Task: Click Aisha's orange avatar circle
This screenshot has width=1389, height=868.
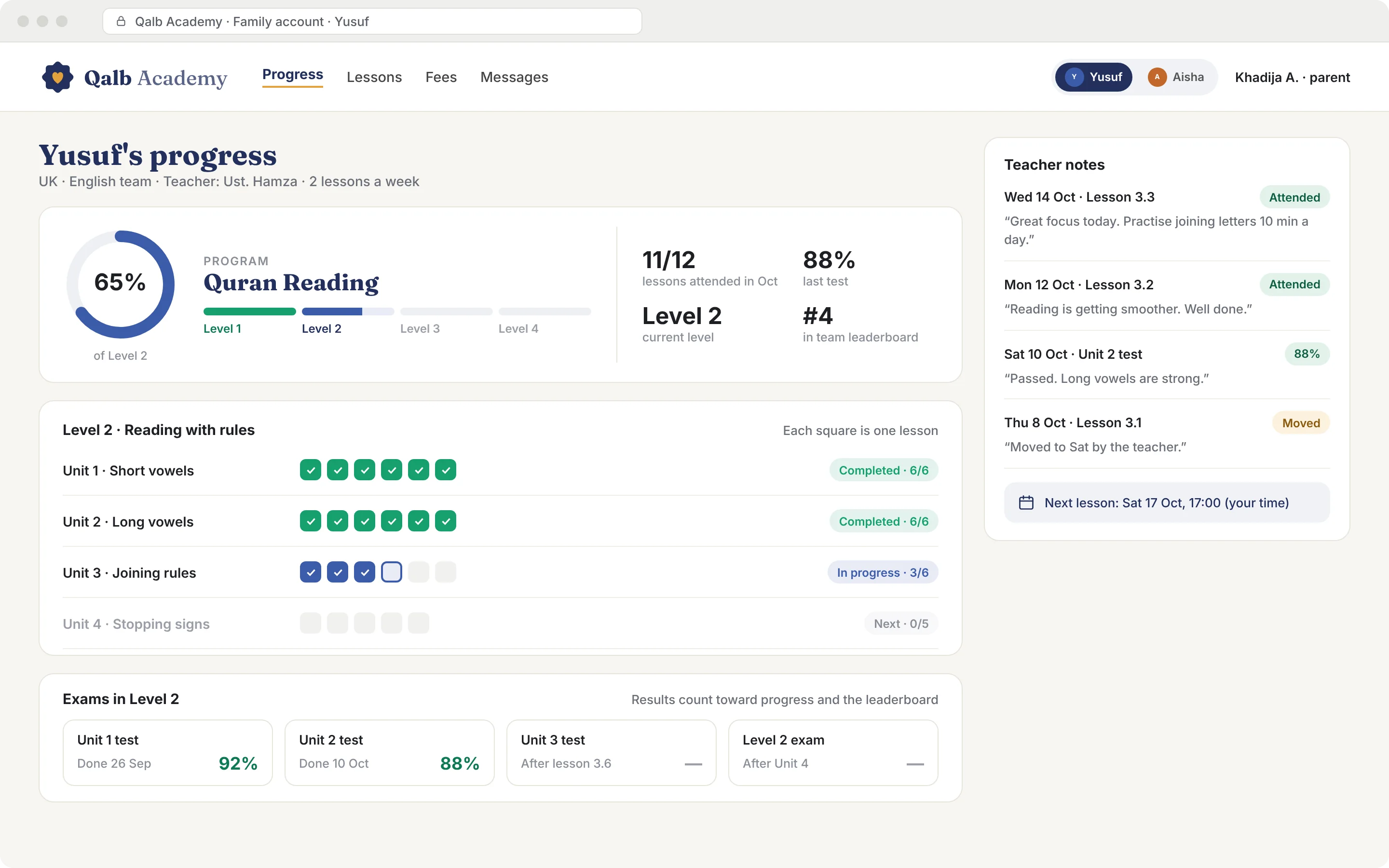Action: coord(1157,77)
